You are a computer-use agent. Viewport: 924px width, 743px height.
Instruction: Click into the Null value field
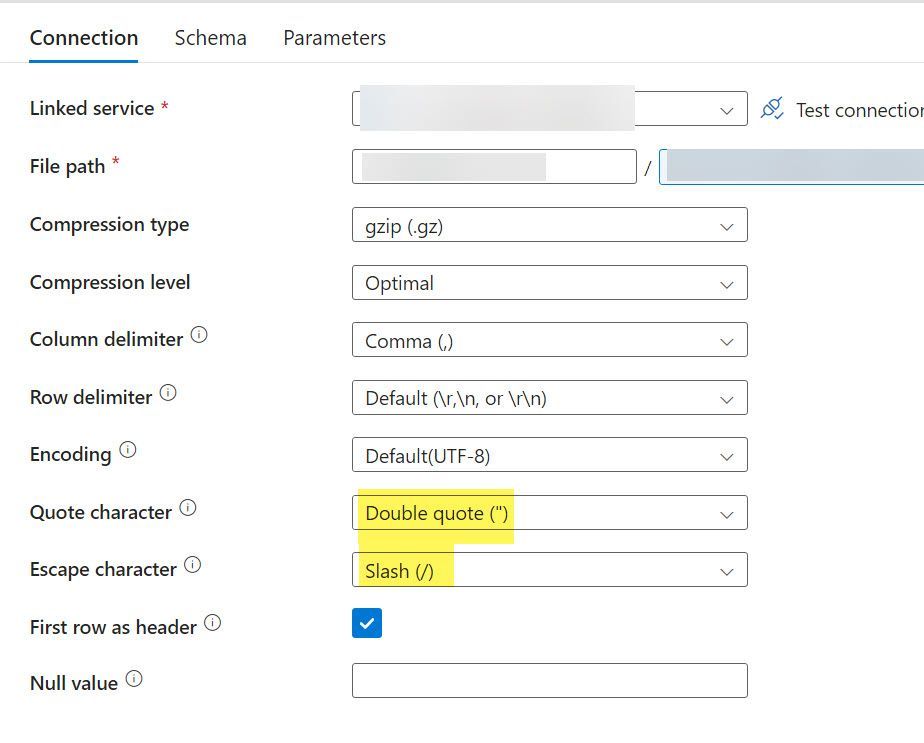[549, 681]
